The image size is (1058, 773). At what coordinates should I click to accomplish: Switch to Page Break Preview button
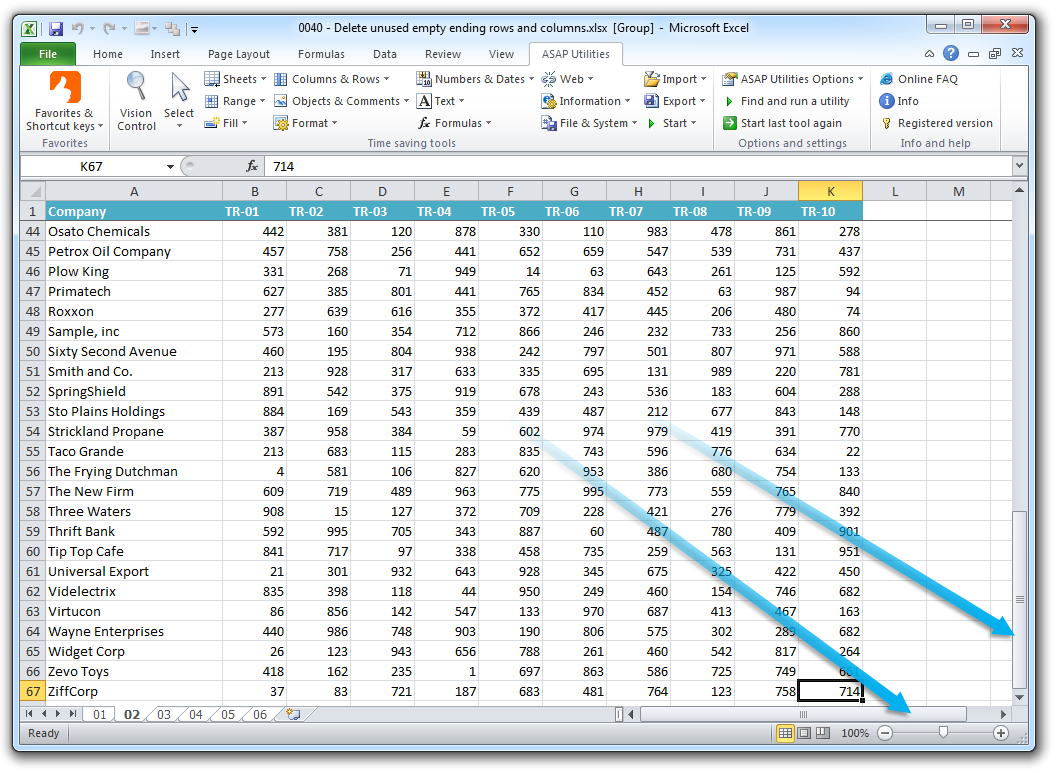point(823,733)
